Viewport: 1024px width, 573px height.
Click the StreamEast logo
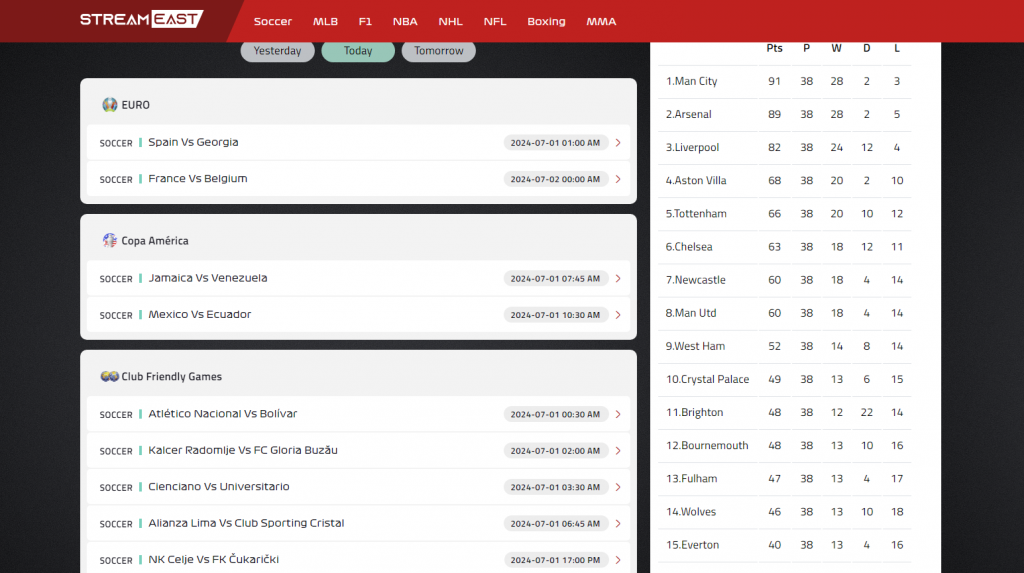tap(141, 20)
